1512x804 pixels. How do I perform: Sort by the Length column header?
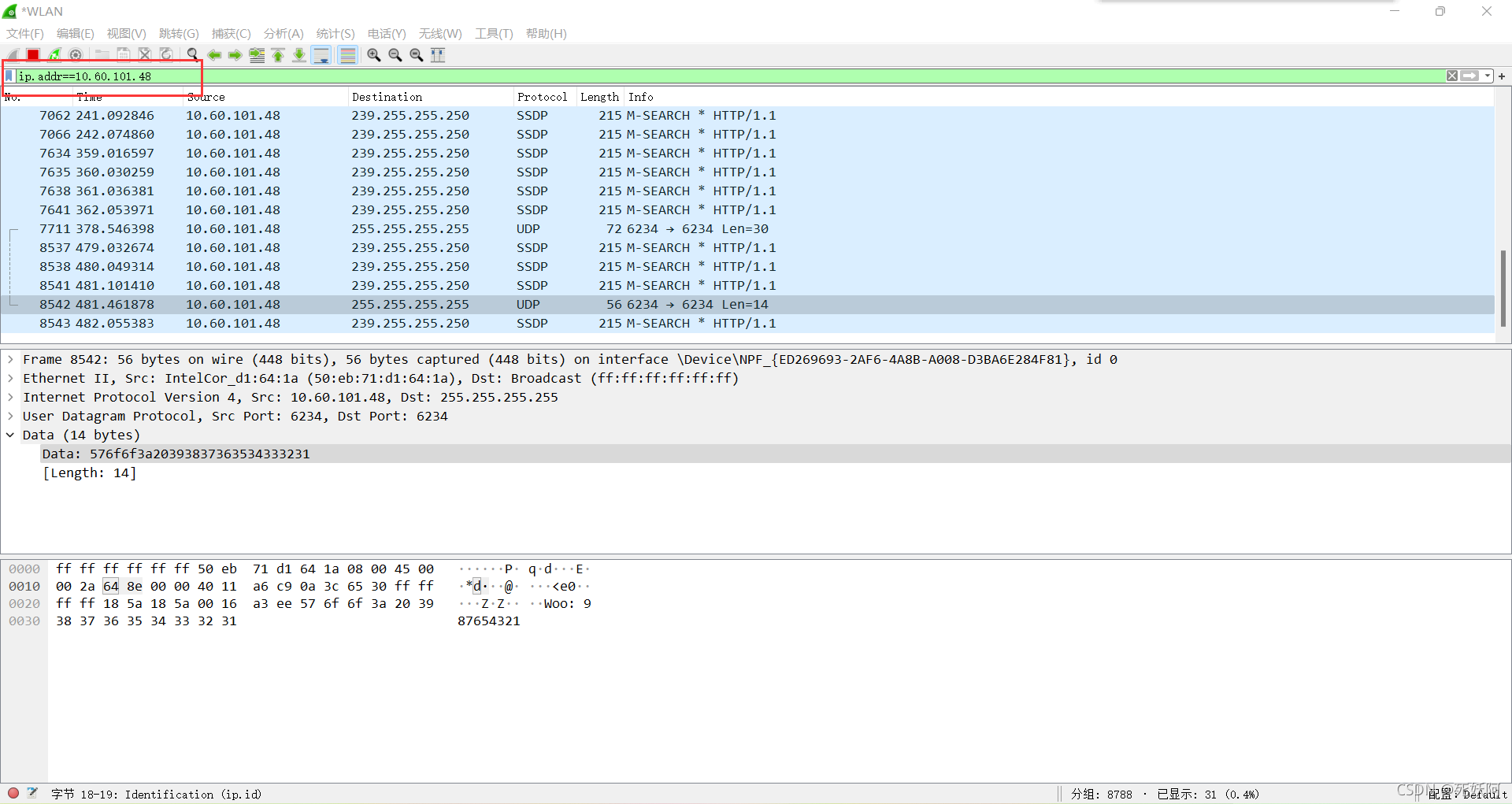[600, 97]
